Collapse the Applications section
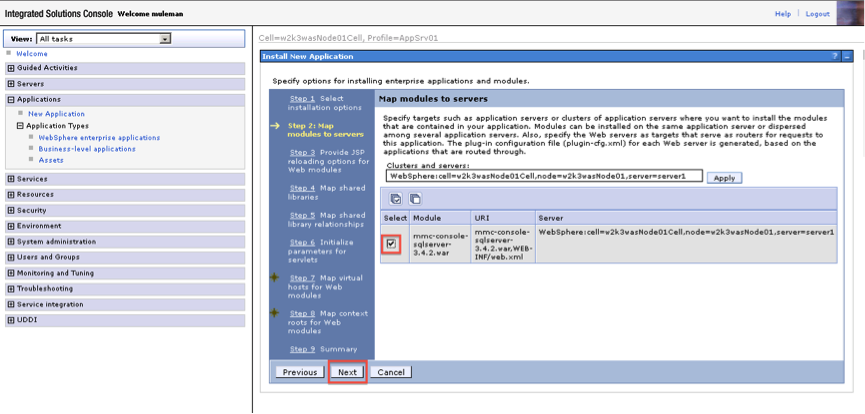This screenshot has height=414, width=865. [11, 100]
